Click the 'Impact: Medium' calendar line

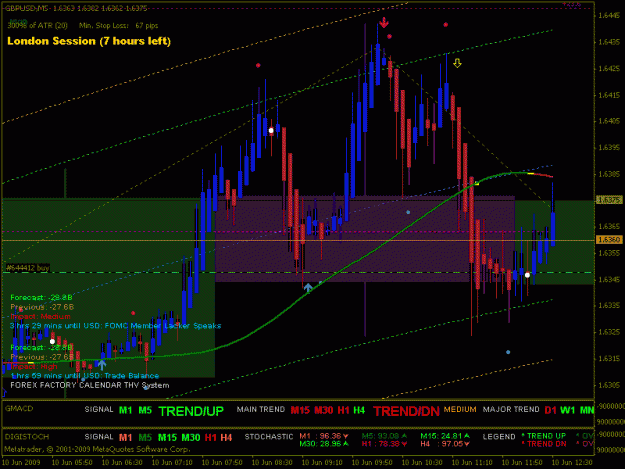pyautogui.click(x=40, y=316)
